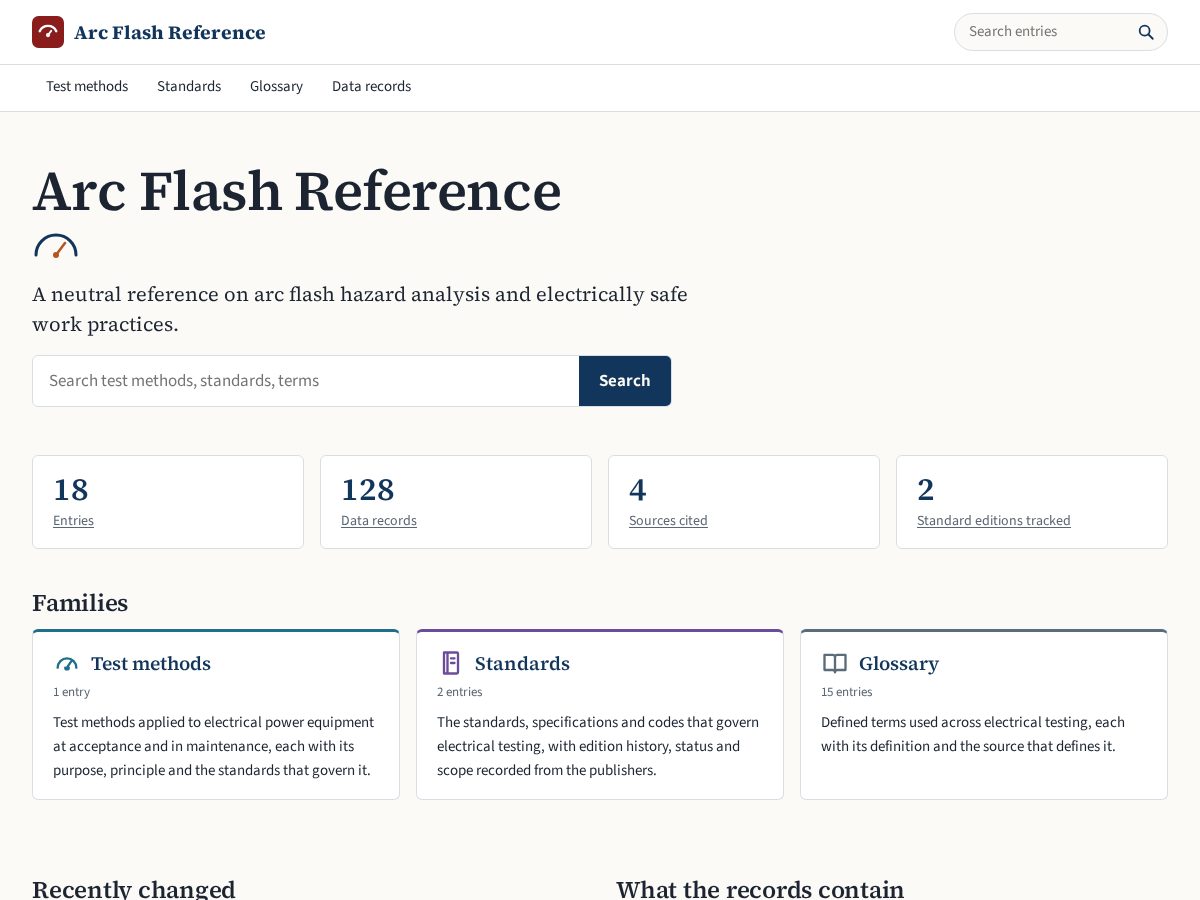Image resolution: width=1200 pixels, height=900 pixels.
Task: Focus the 'Search test methods, standards, terms' field
Action: [x=306, y=381]
